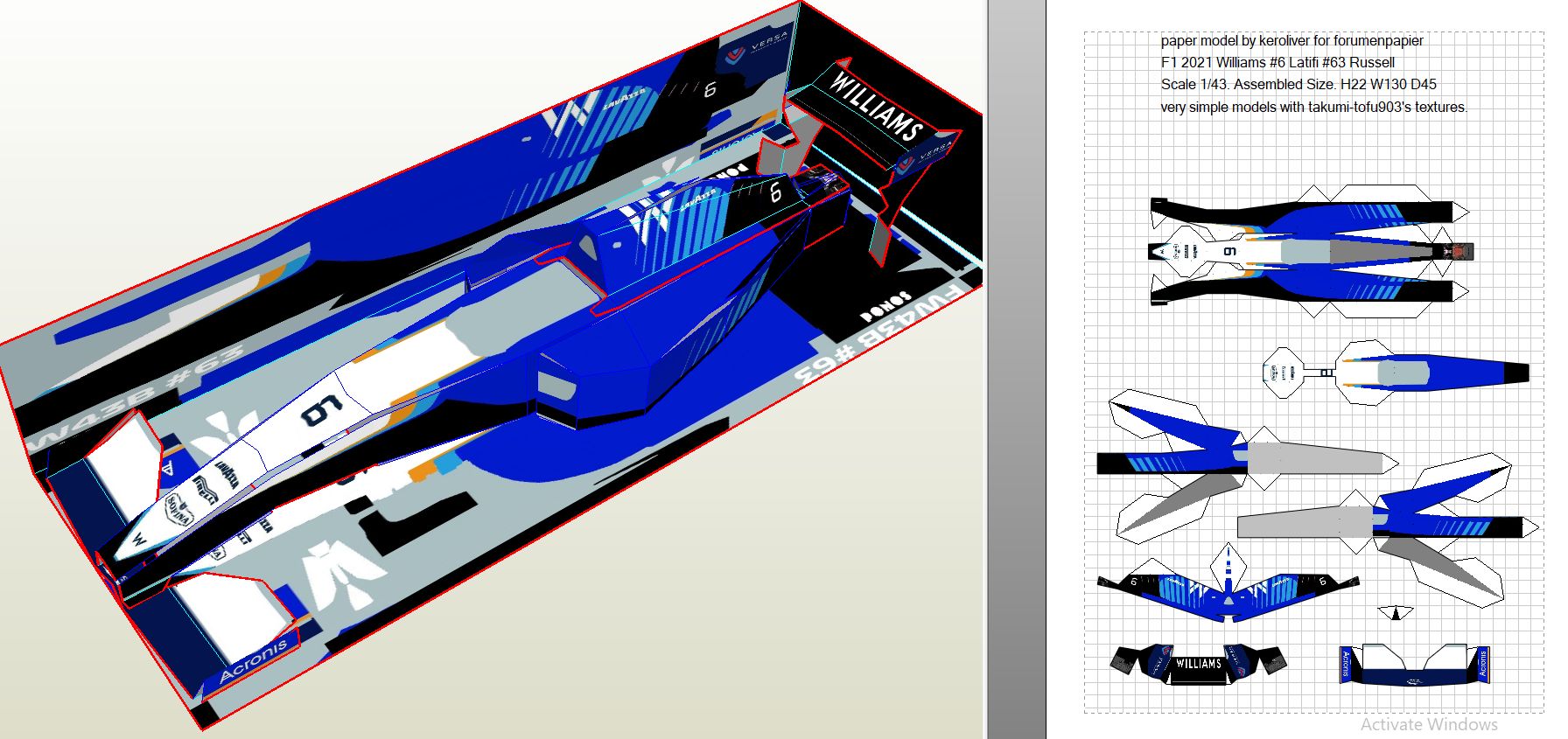
Task: Select the number 6 on 3D engine cover
Action: (775, 192)
